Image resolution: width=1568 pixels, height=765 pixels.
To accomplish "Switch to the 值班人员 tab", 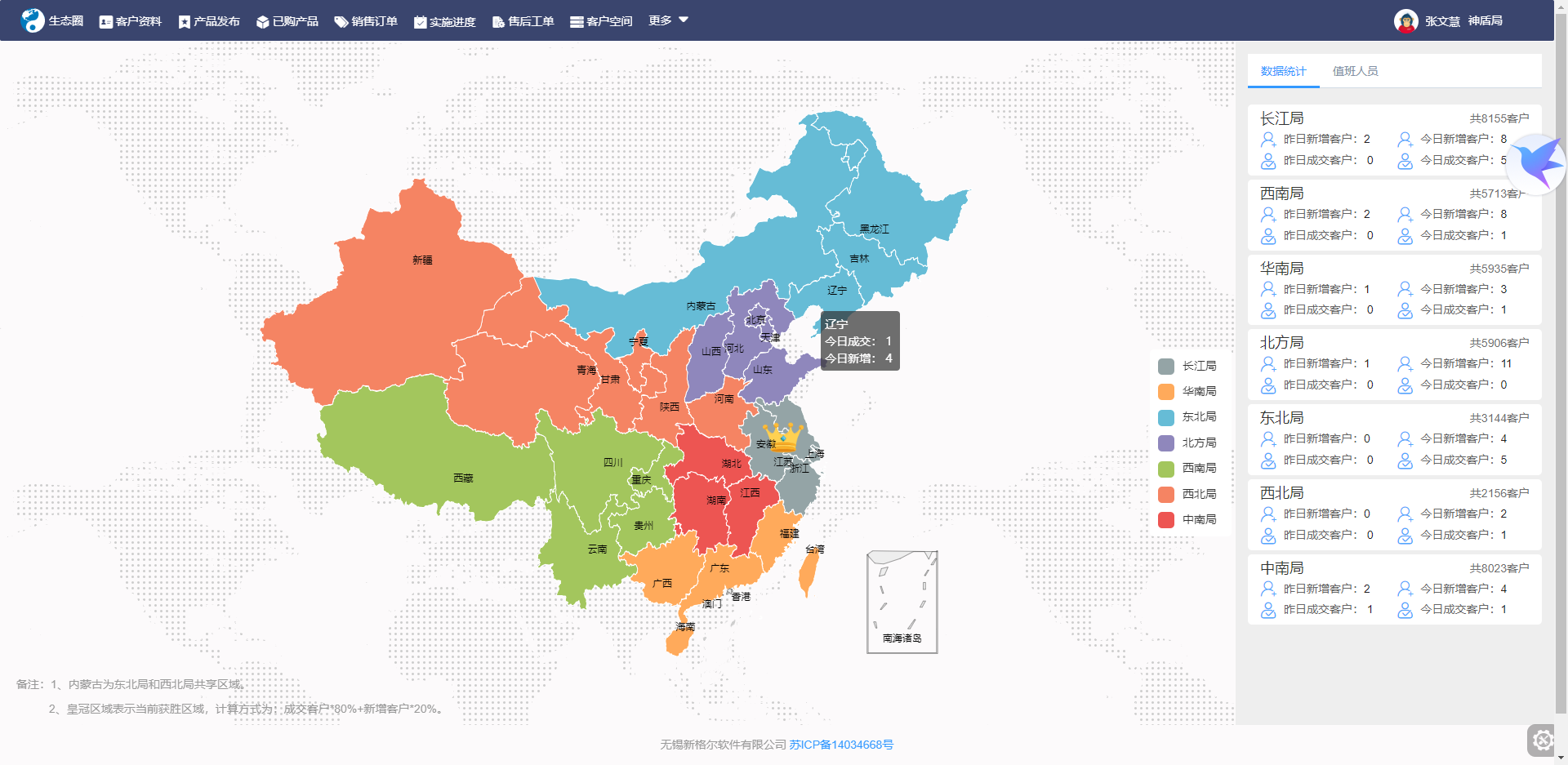I will 1356,71.
